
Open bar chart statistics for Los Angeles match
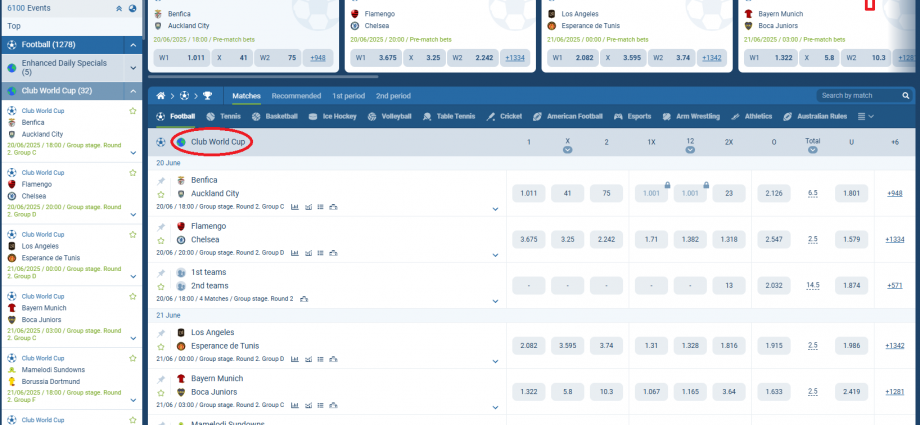[x=295, y=360]
